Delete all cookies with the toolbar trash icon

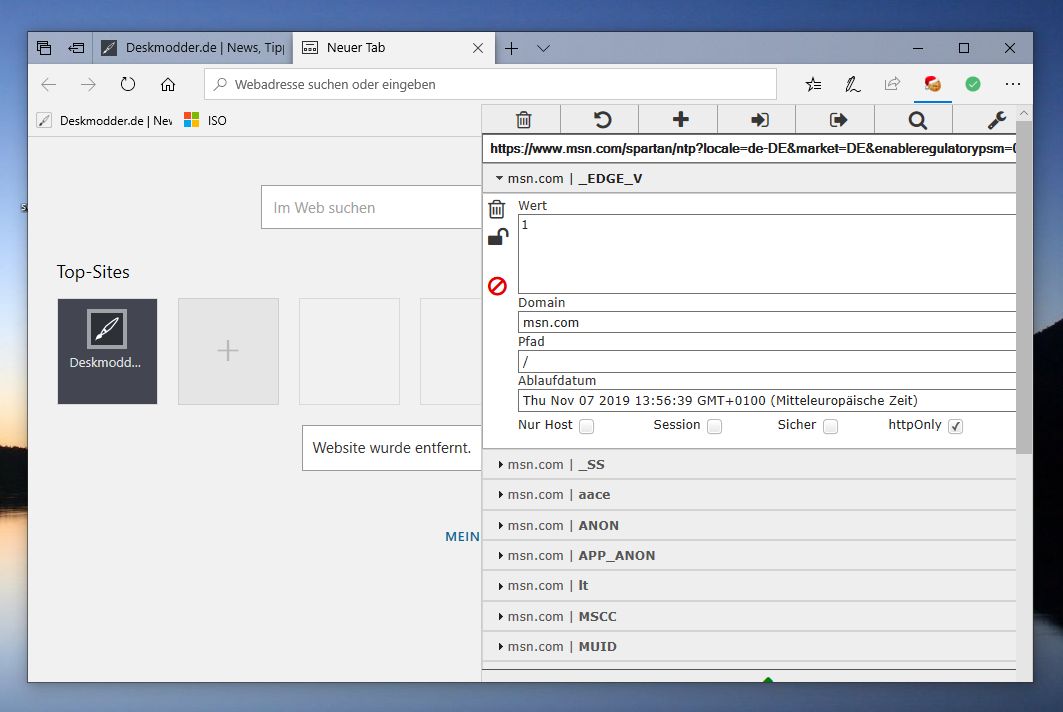pyautogui.click(x=523, y=120)
